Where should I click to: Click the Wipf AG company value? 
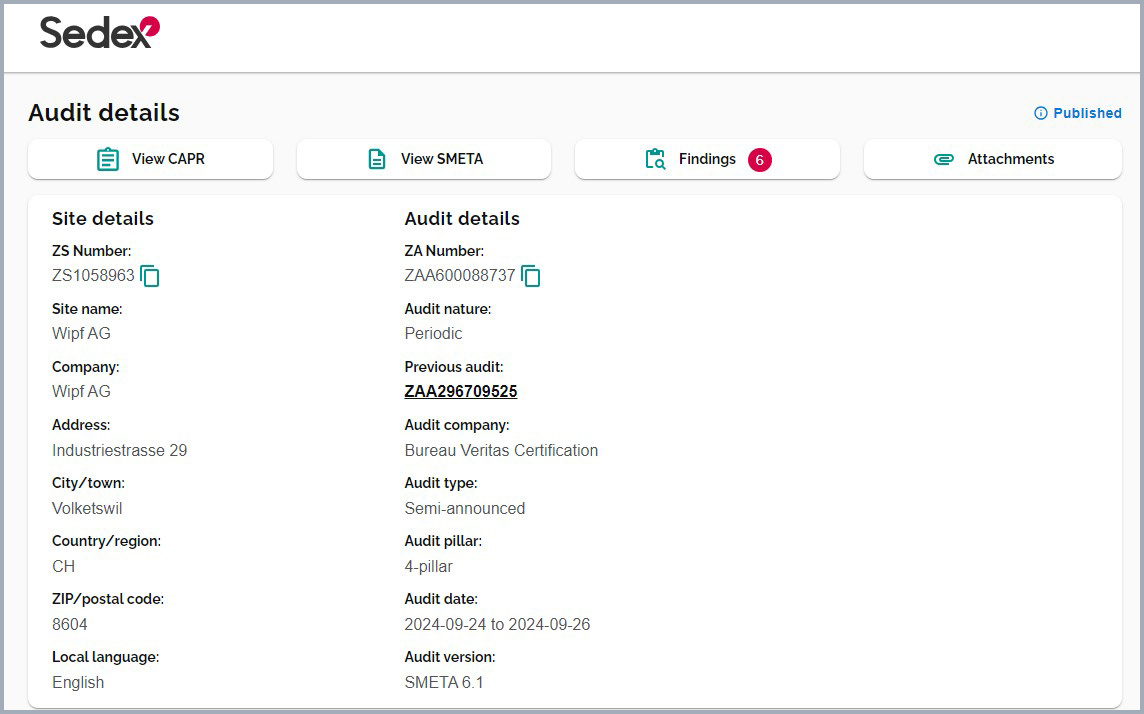point(82,392)
